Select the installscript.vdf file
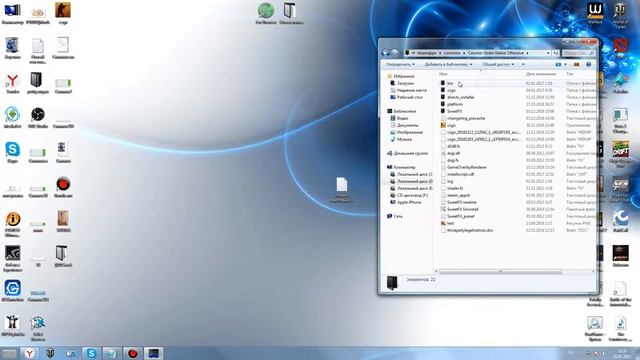The image size is (640, 360). (460, 174)
